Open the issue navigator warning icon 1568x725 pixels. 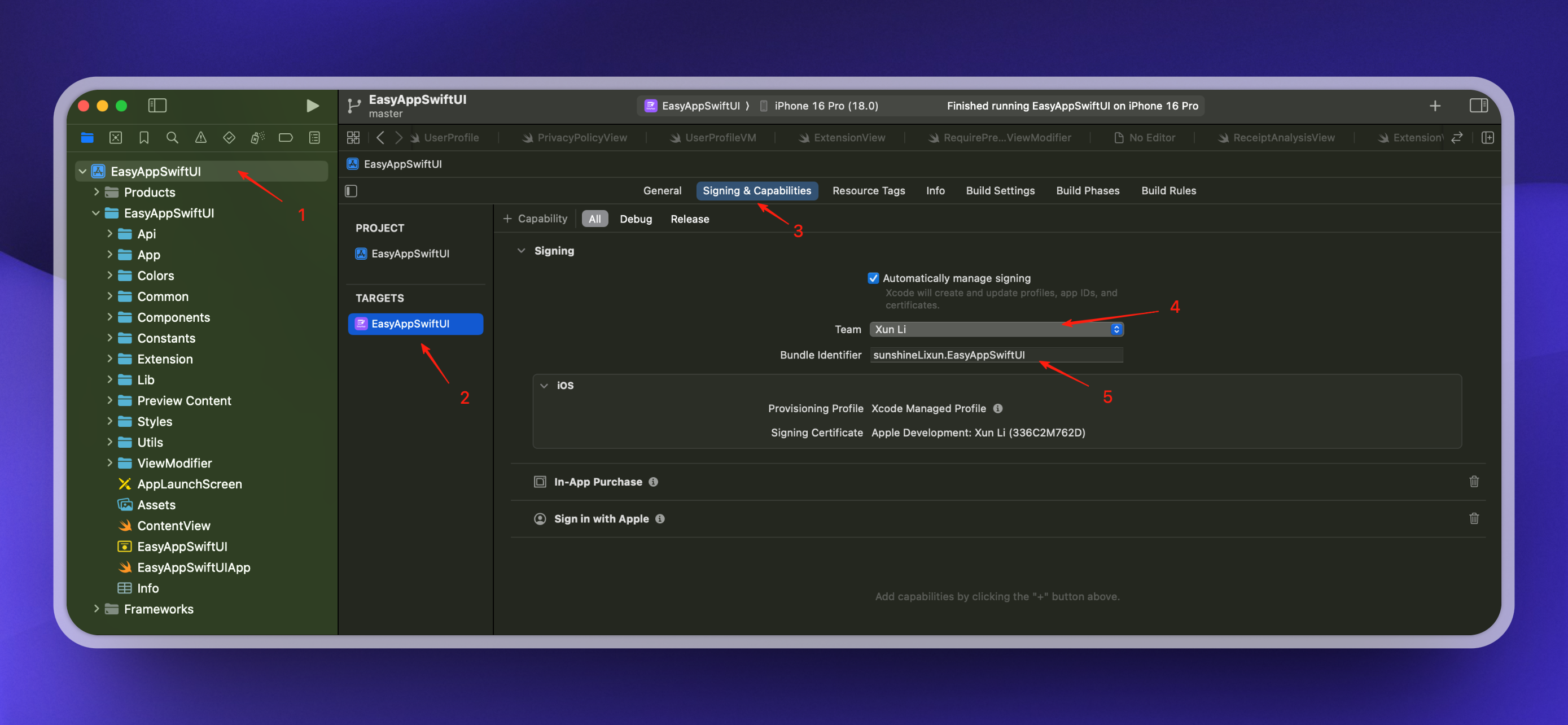pos(200,138)
